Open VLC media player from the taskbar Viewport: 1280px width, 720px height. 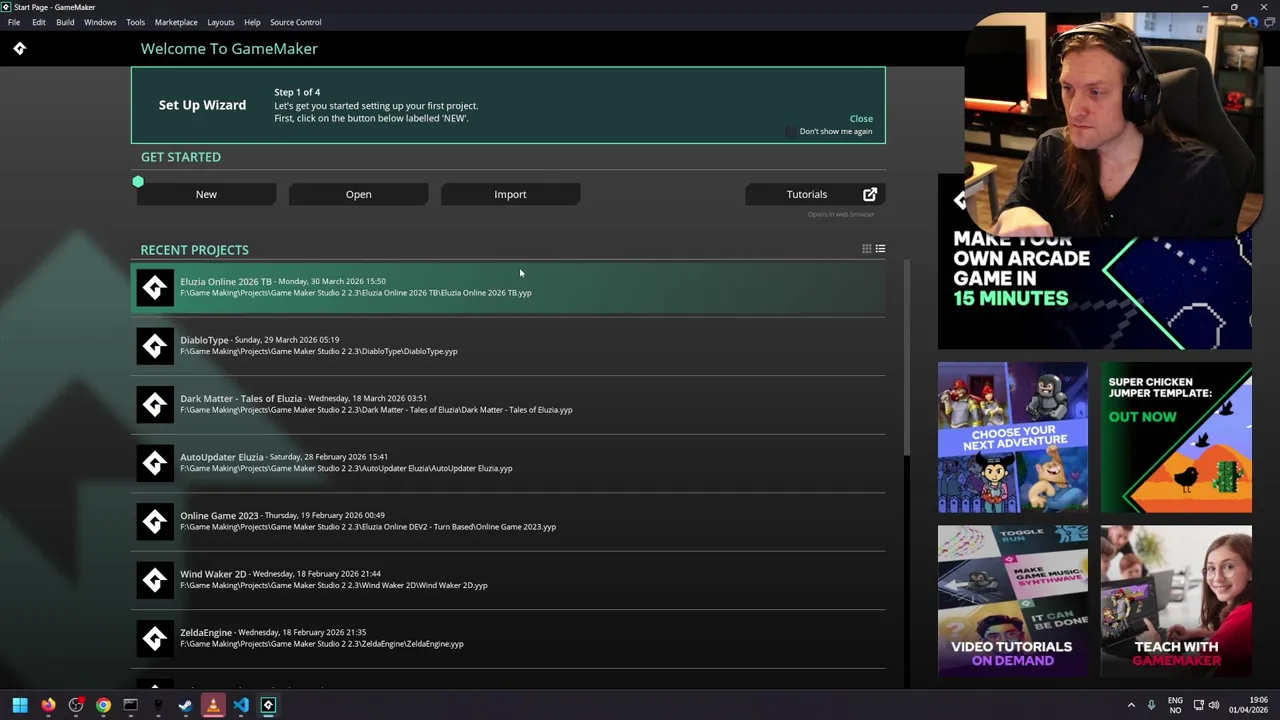point(213,705)
